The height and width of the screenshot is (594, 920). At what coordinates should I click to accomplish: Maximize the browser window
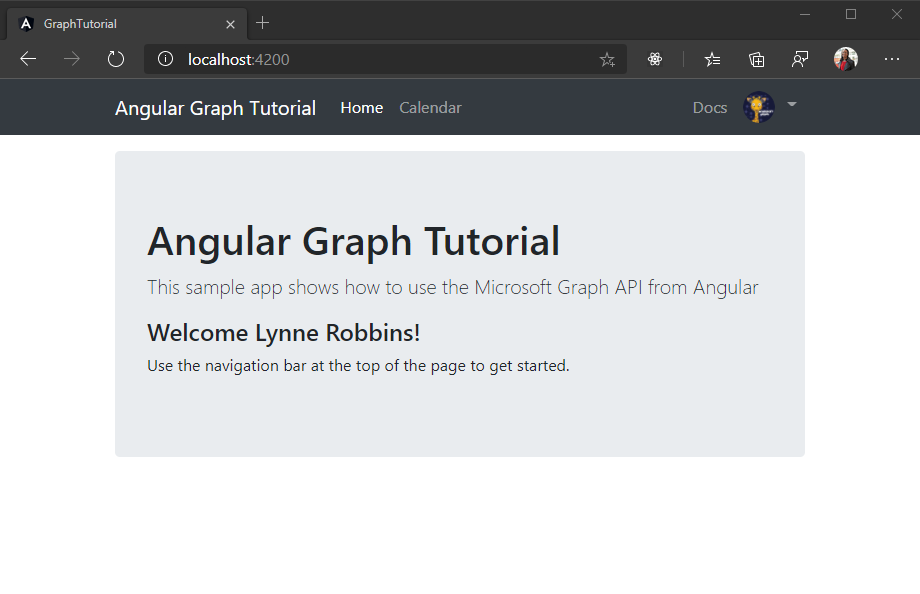[x=851, y=14]
